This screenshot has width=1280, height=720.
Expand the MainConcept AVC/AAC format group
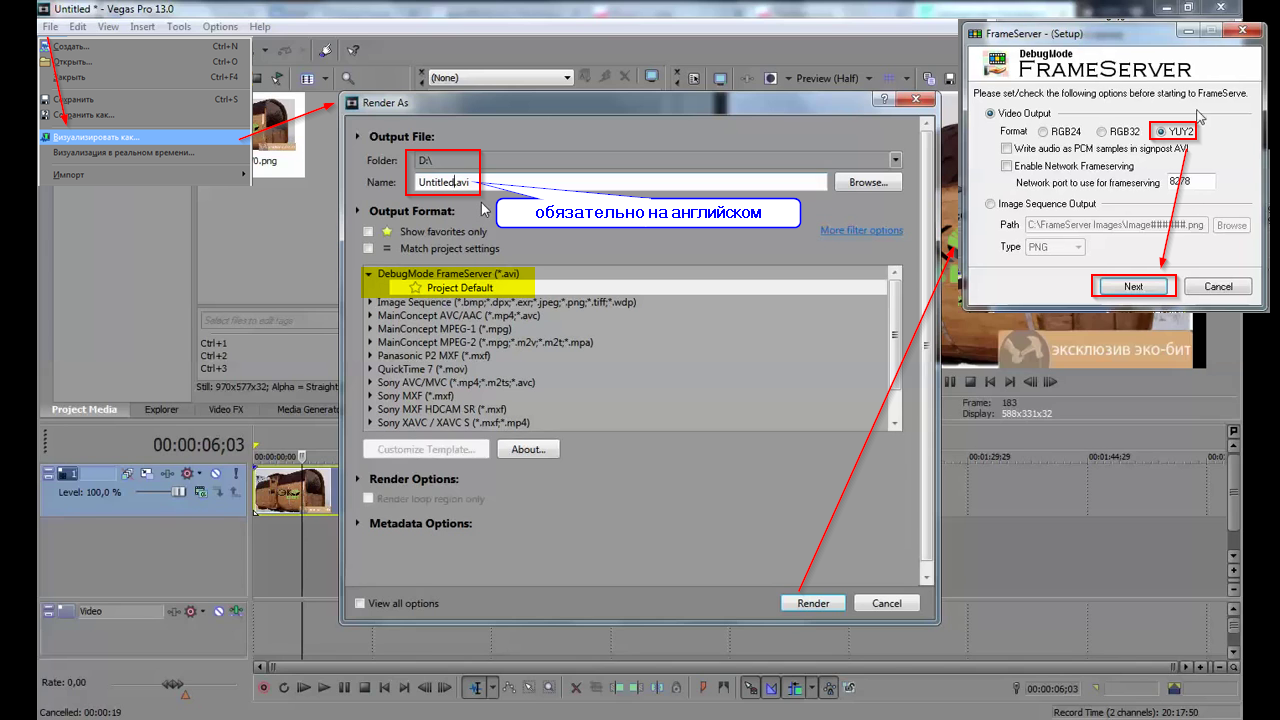click(x=371, y=315)
